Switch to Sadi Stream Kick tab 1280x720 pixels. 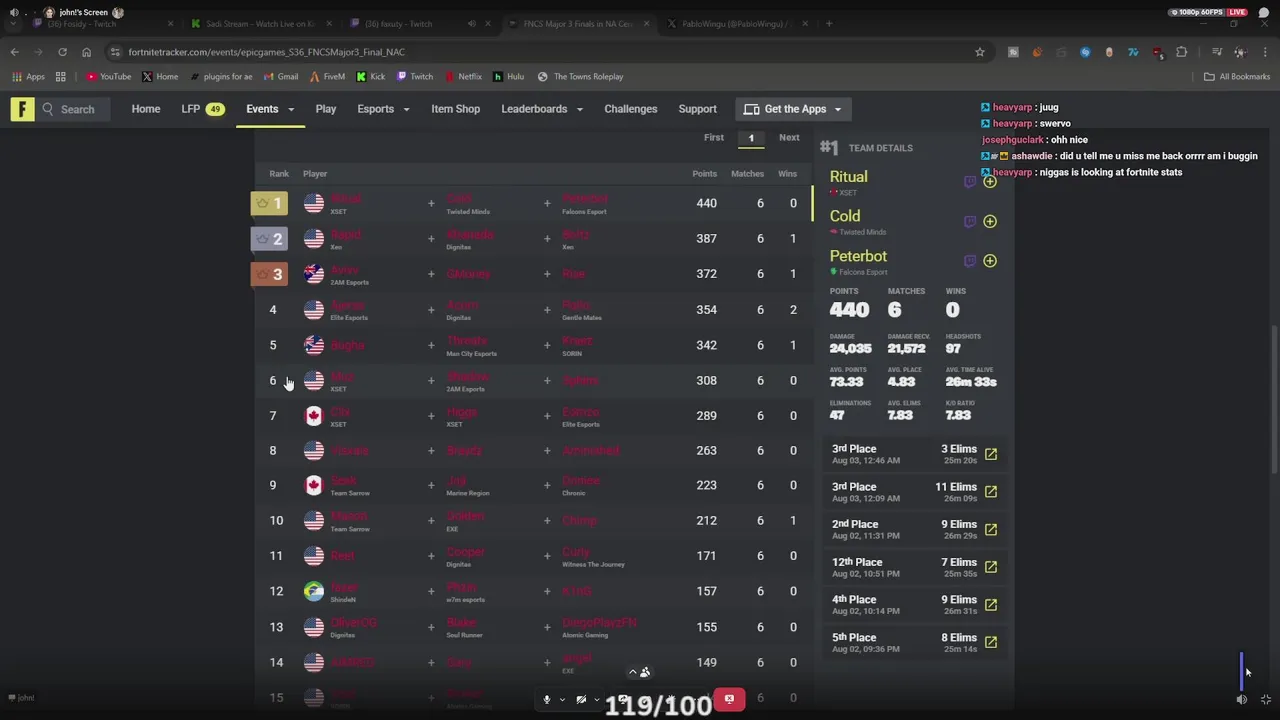[x=260, y=23]
